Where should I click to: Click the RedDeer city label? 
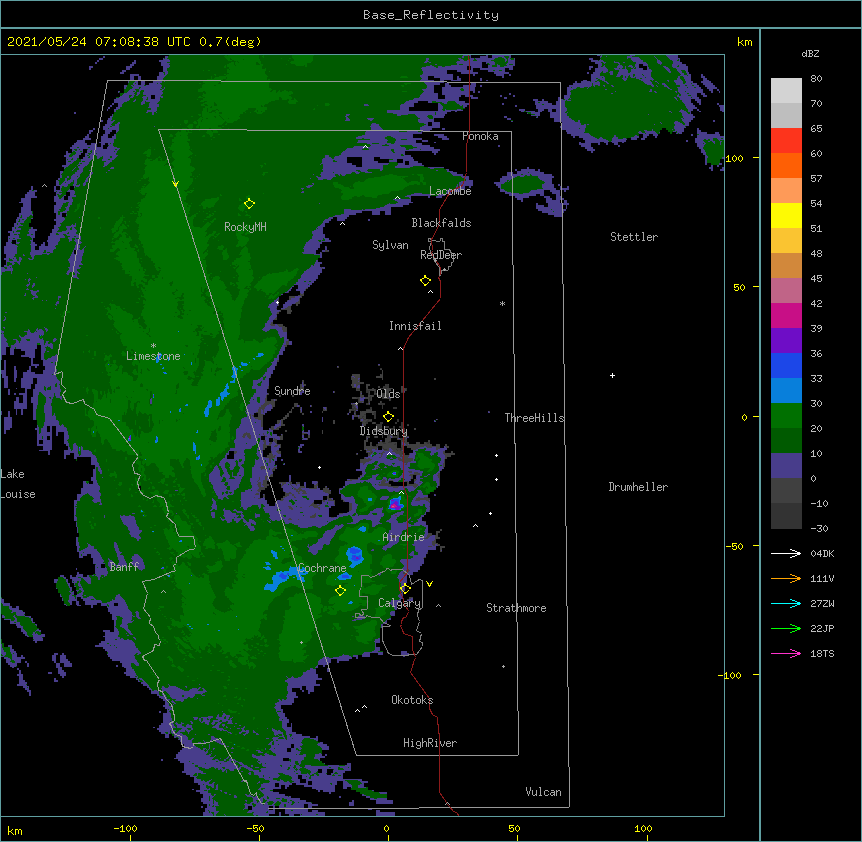[x=441, y=255]
